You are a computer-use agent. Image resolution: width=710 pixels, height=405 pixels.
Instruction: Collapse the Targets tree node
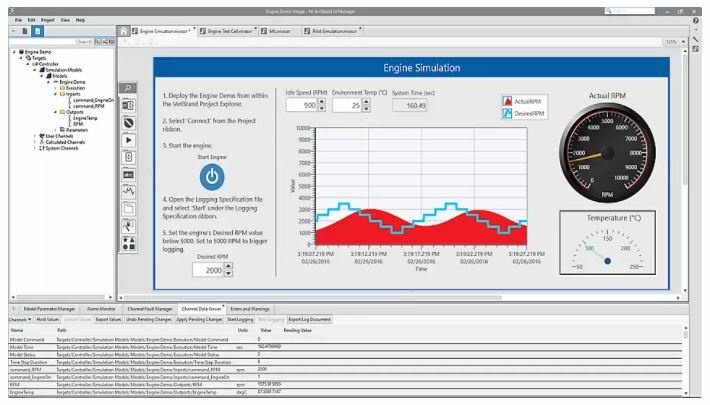[21, 58]
